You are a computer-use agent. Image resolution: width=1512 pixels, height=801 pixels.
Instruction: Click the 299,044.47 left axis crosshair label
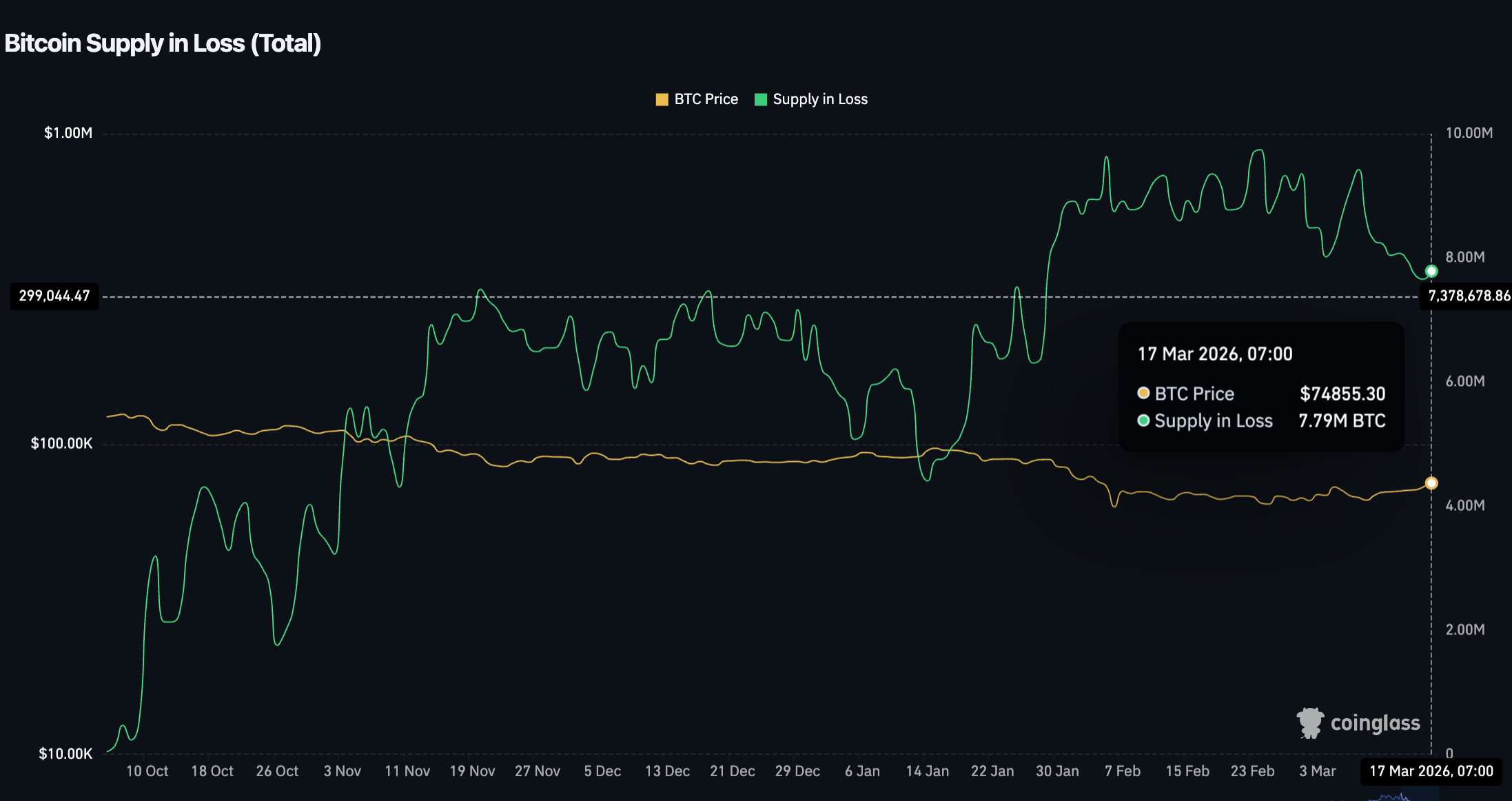click(x=54, y=296)
